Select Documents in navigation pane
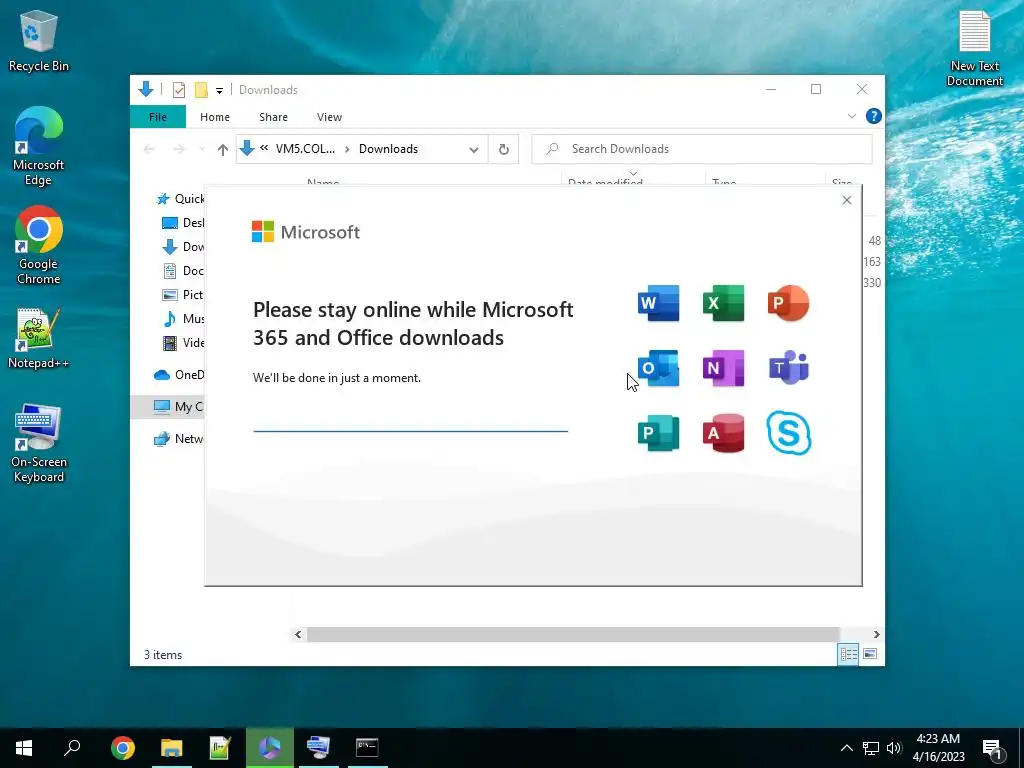Viewport: 1024px width, 768px height. point(182,270)
